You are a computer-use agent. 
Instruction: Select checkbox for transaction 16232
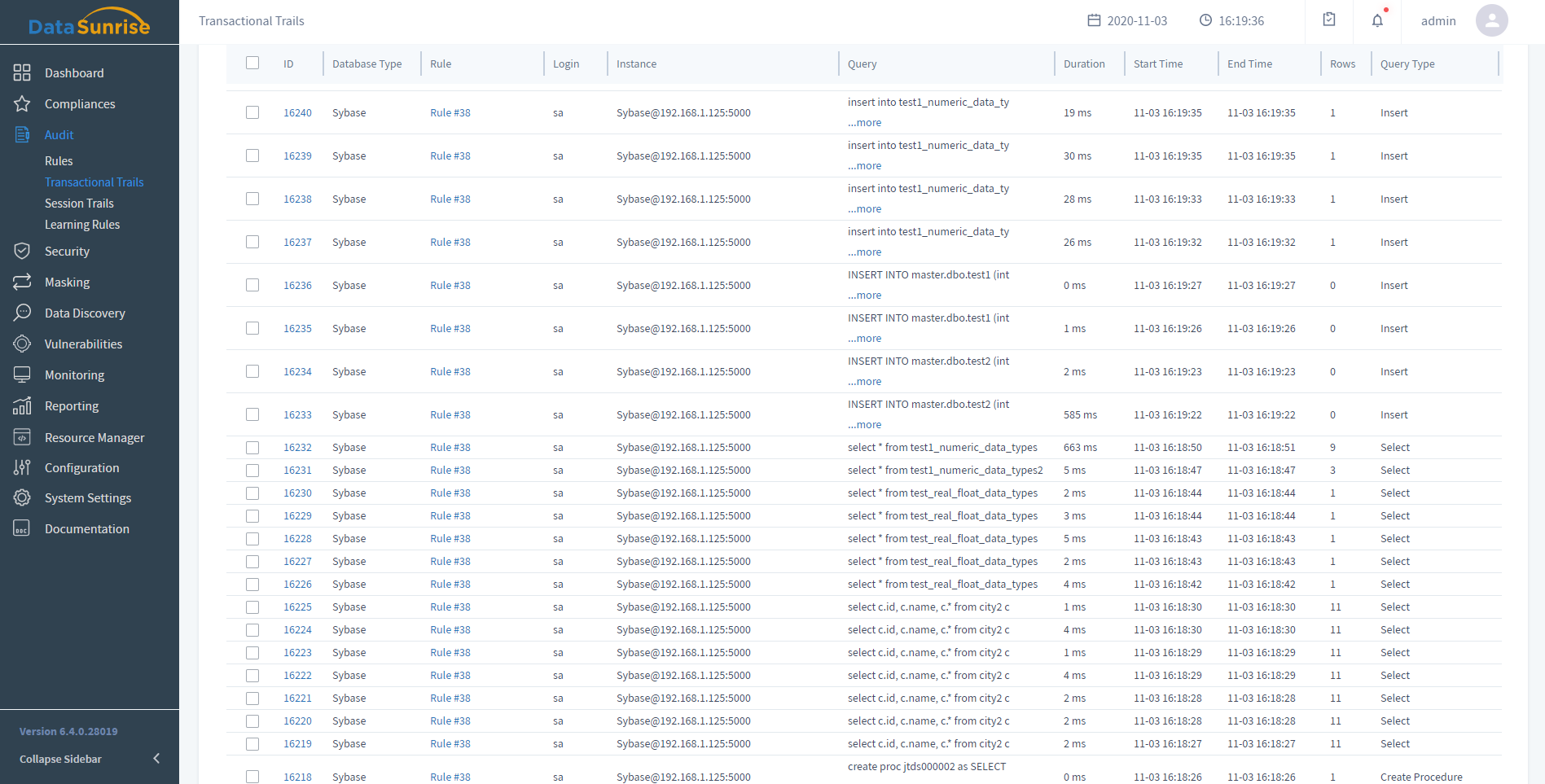[252, 447]
